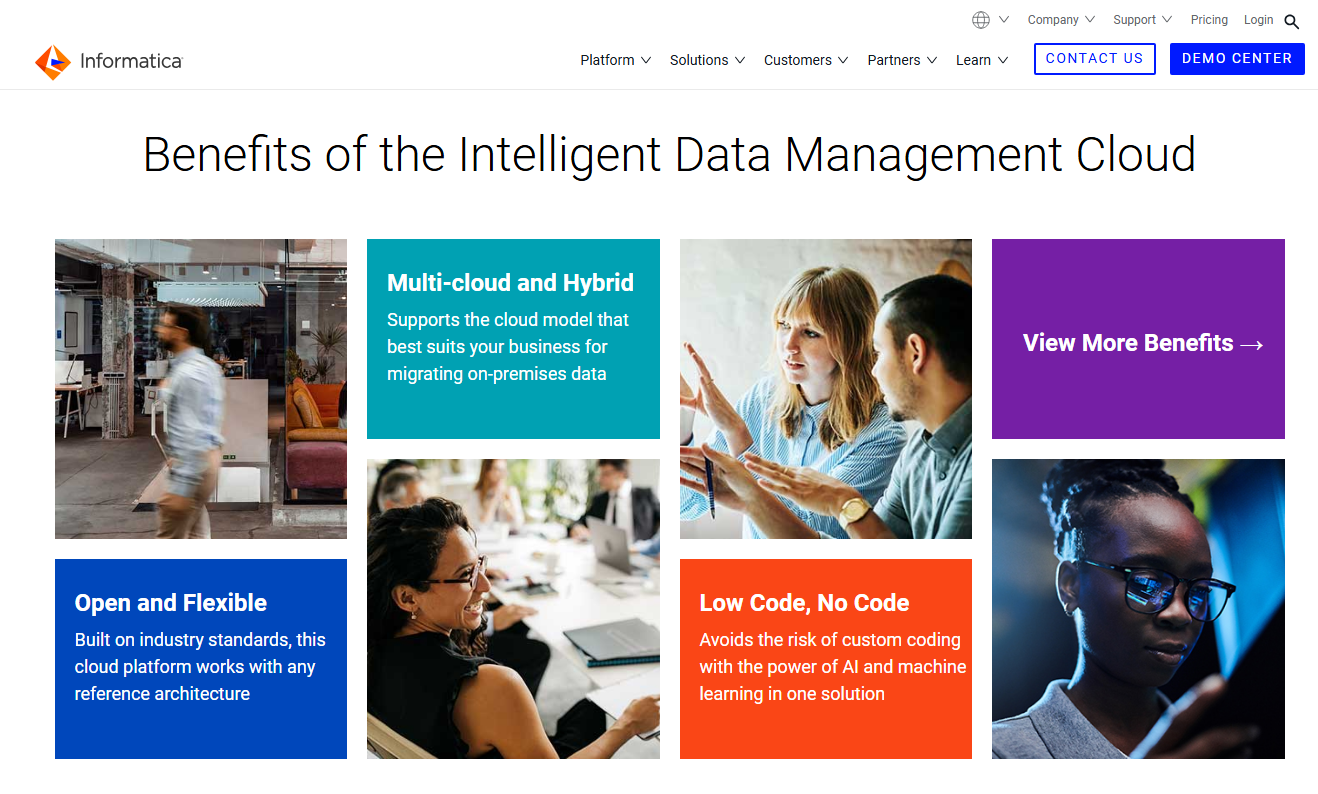Image resolution: width=1318 pixels, height=794 pixels.
Task: Click the Pricing link
Action: coord(1209,20)
